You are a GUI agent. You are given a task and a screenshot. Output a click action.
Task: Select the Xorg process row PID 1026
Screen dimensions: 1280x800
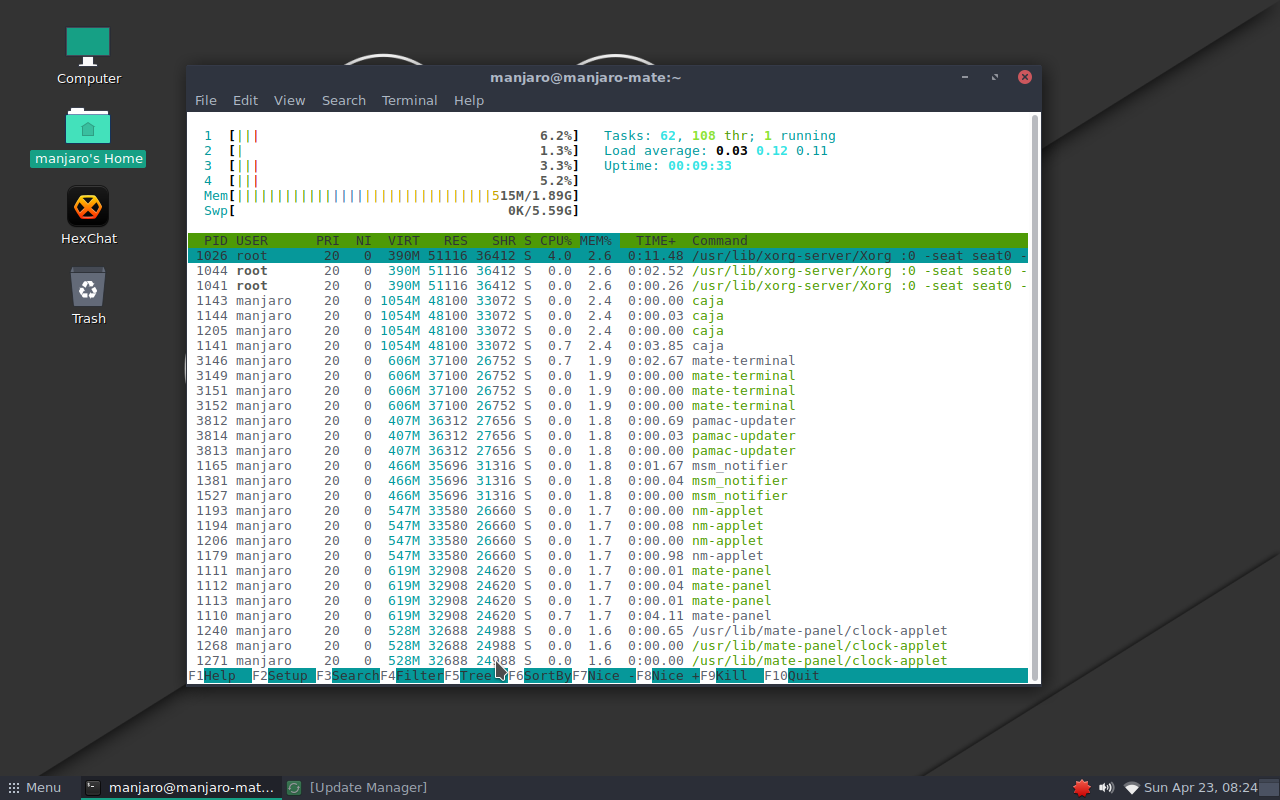500,255
